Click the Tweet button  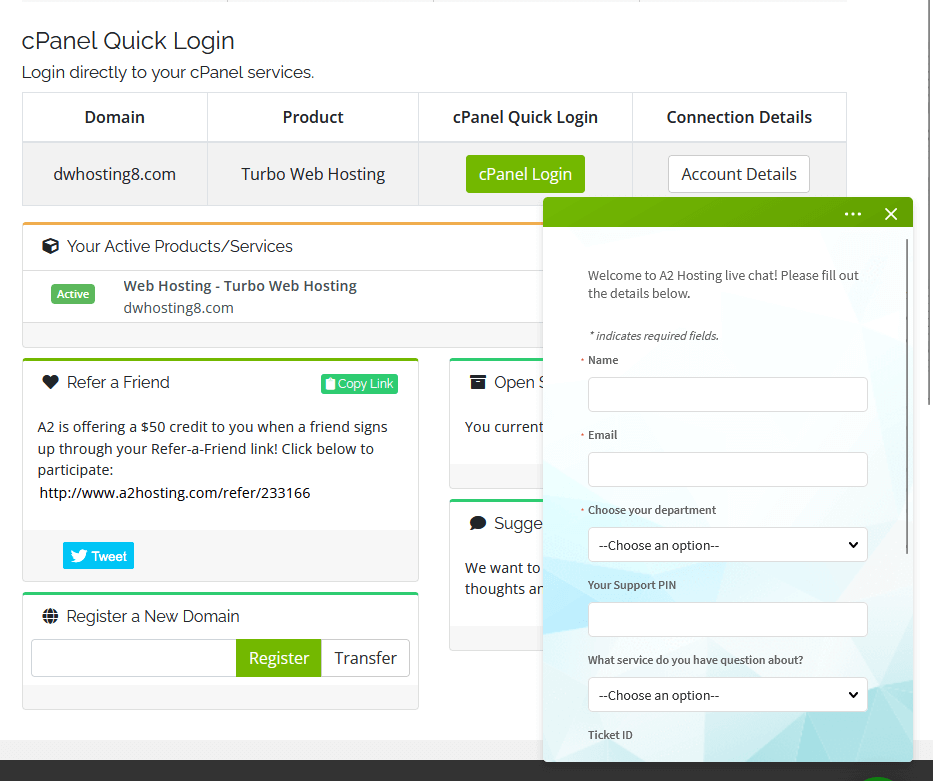(x=98, y=556)
